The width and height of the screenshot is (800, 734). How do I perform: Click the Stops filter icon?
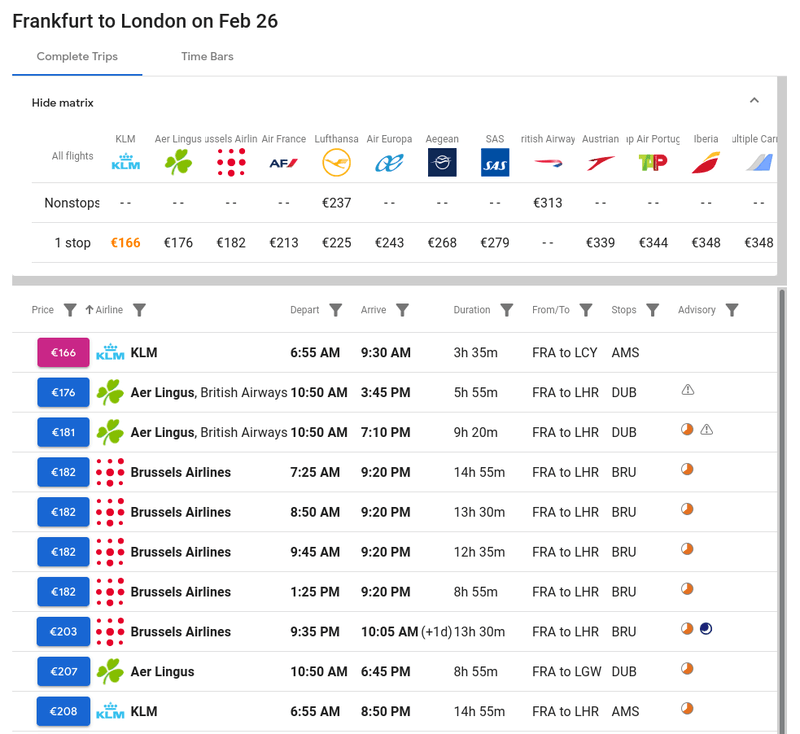[653, 310]
